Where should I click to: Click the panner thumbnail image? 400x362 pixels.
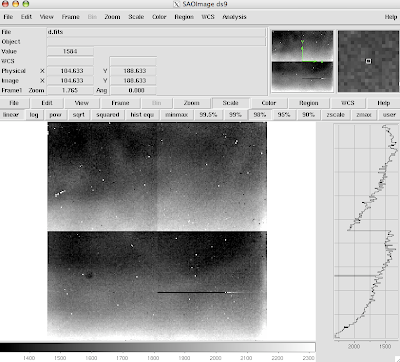302,61
